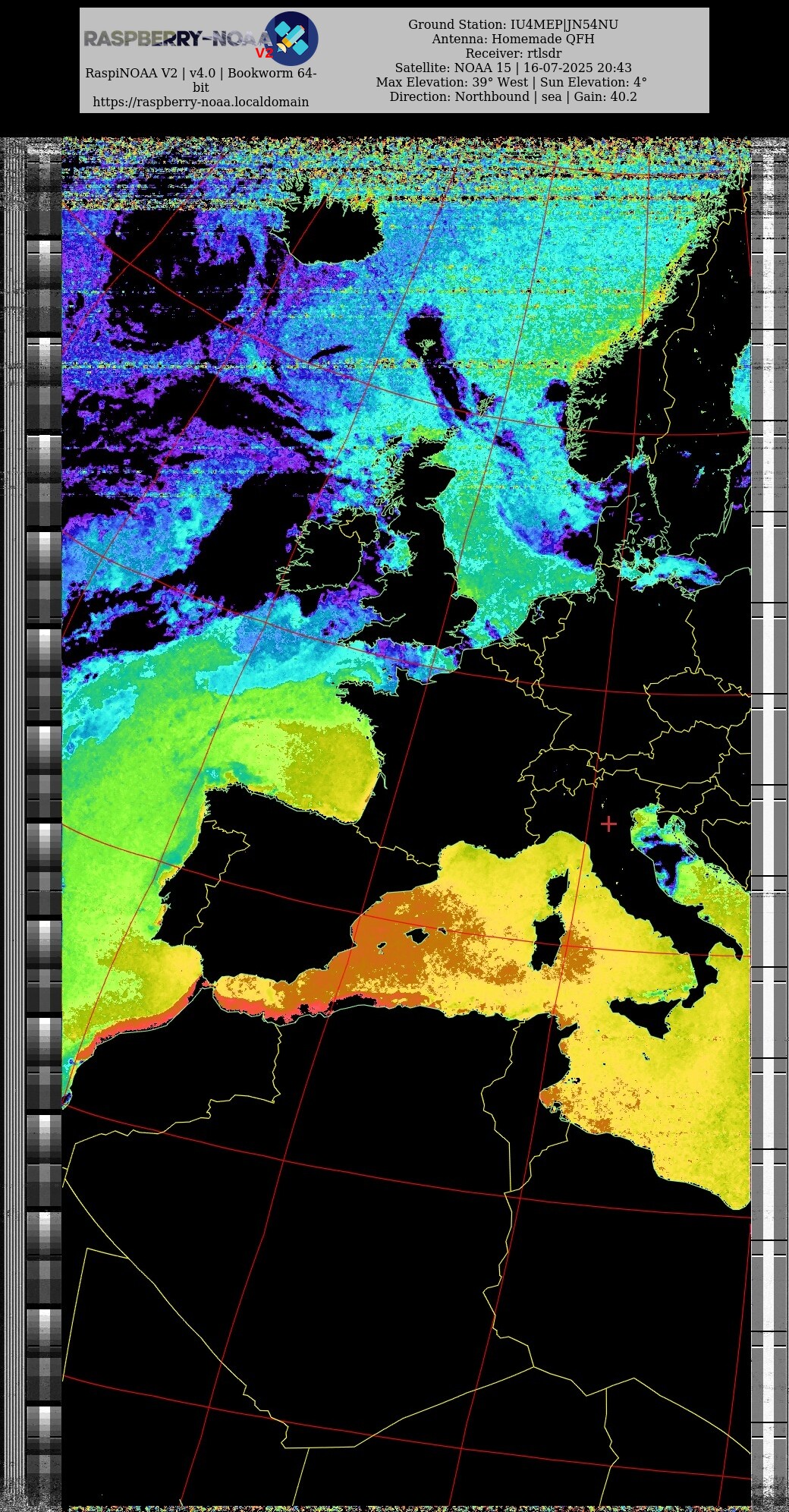Click the red ground station cross marker
Screen dimensions: 789x1512
[608, 824]
